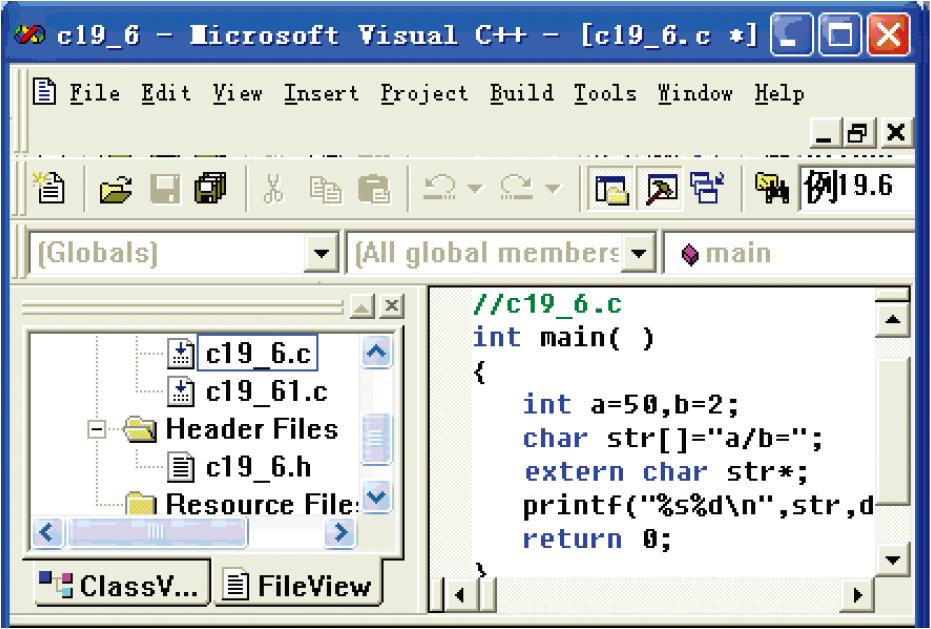
Task: Save the file with the floppy disk icon
Action: 164,189
